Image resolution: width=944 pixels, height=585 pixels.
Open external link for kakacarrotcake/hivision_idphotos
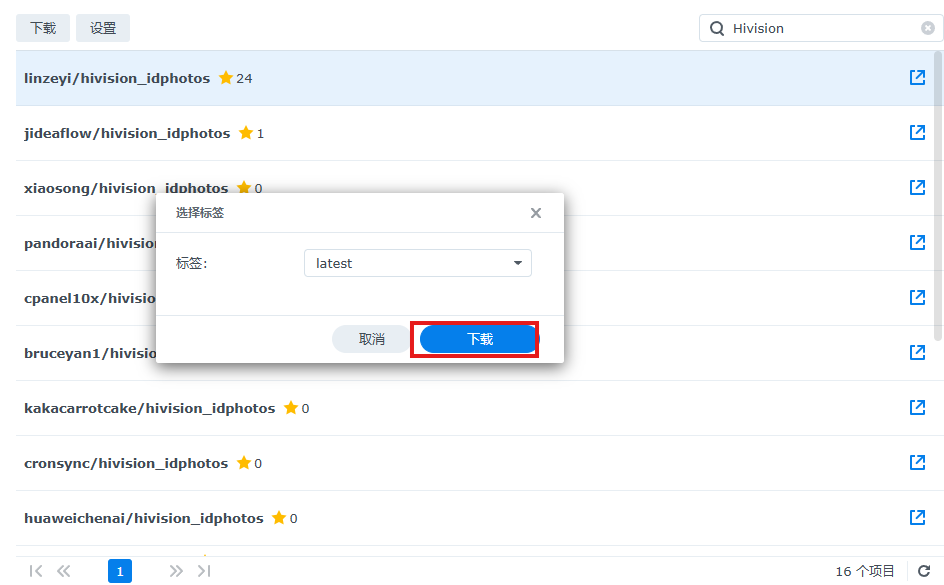pyautogui.click(x=916, y=408)
